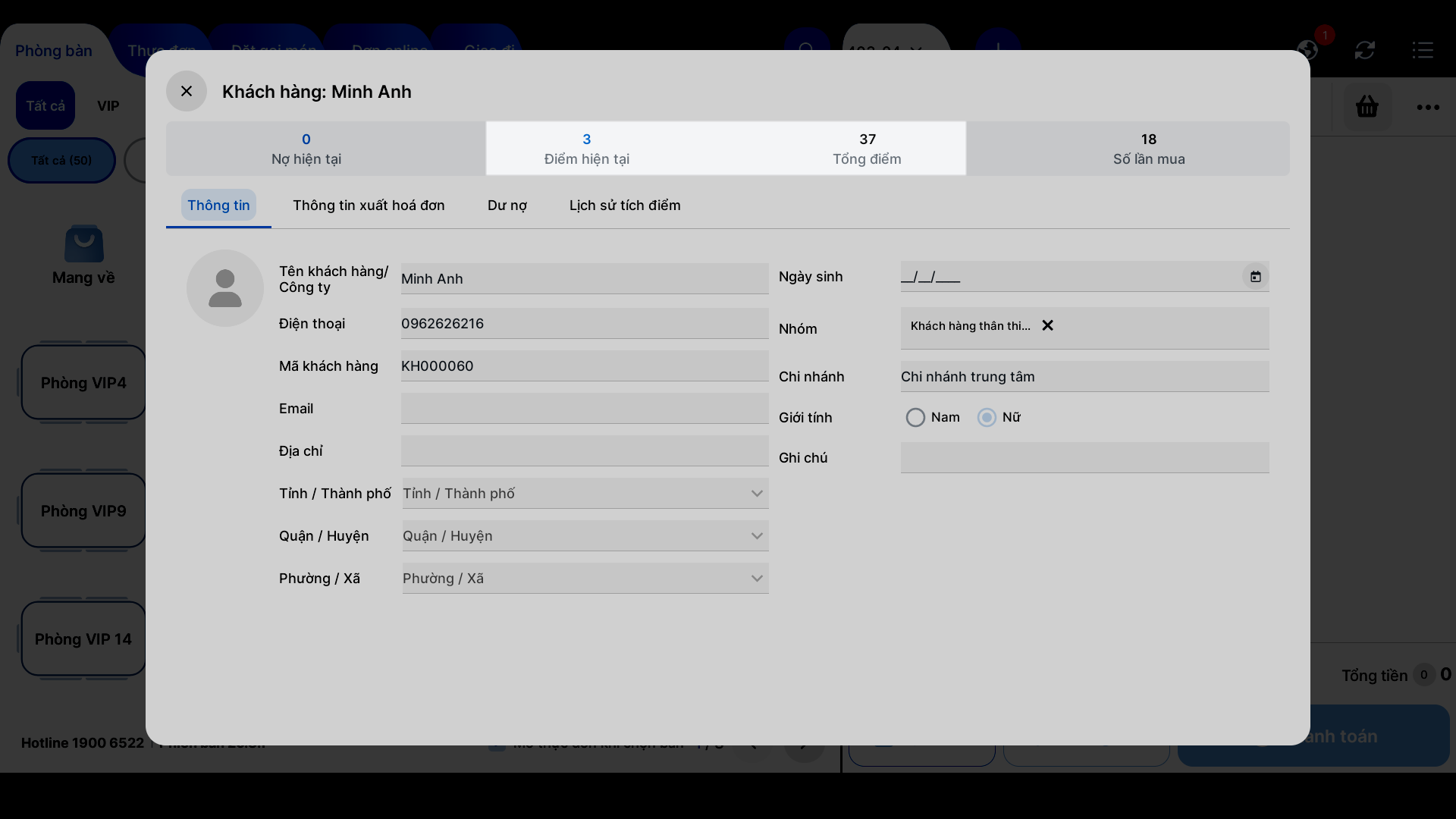Click the Tổng điểm value 37
1456x819 pixels.
point(868,140)
